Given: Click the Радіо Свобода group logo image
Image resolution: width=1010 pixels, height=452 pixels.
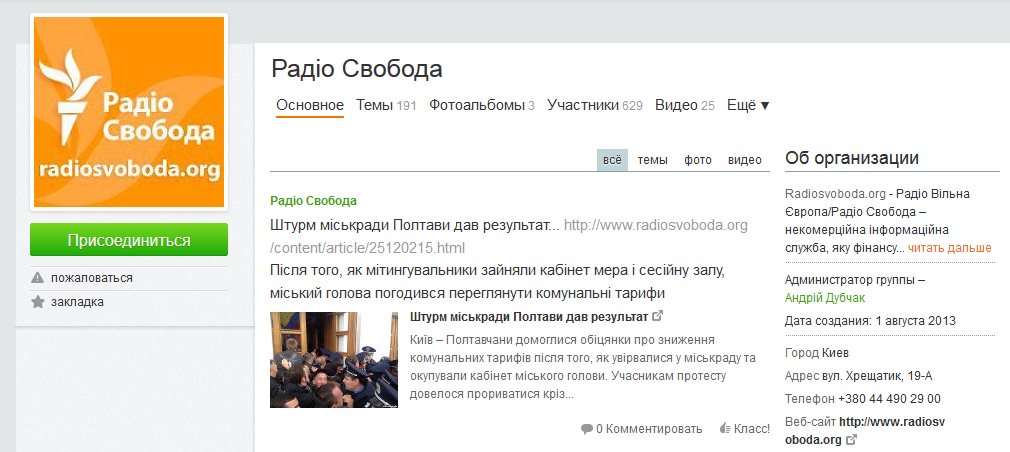Looking at the screenshot, I should pos(129,112).
